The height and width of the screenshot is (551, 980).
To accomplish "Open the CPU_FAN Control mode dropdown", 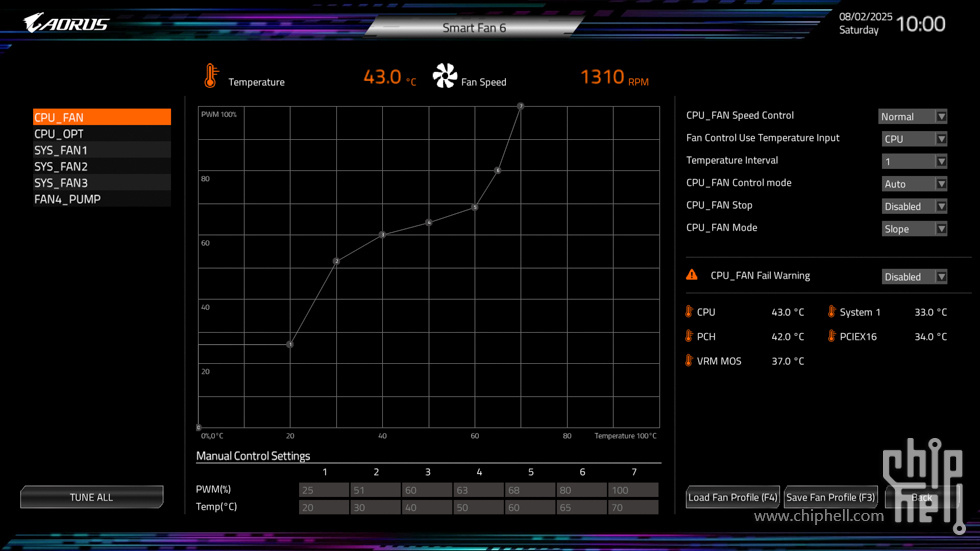I will [x=914, y=184].
